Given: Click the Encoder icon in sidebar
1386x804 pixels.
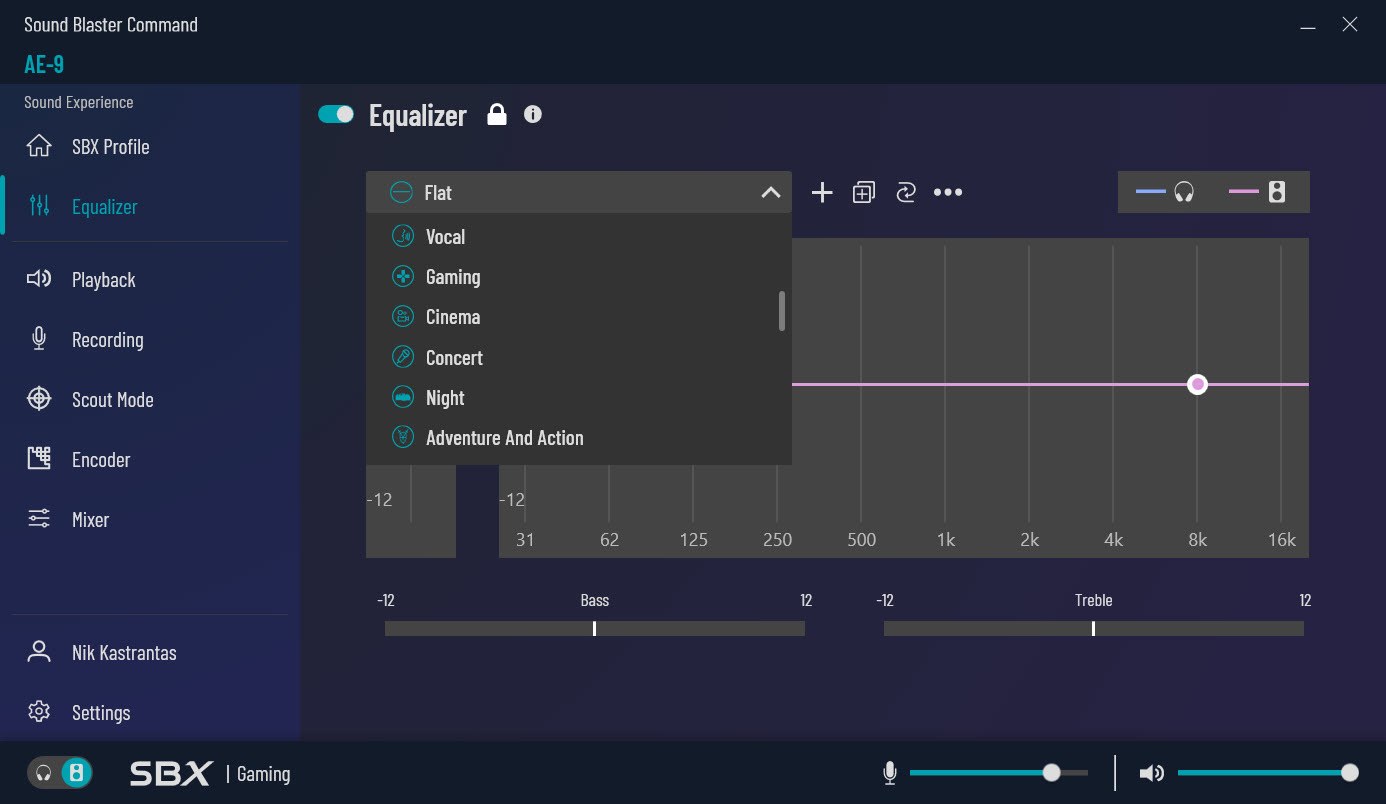Looking at the screenshot, I should [x=39, y=459].
